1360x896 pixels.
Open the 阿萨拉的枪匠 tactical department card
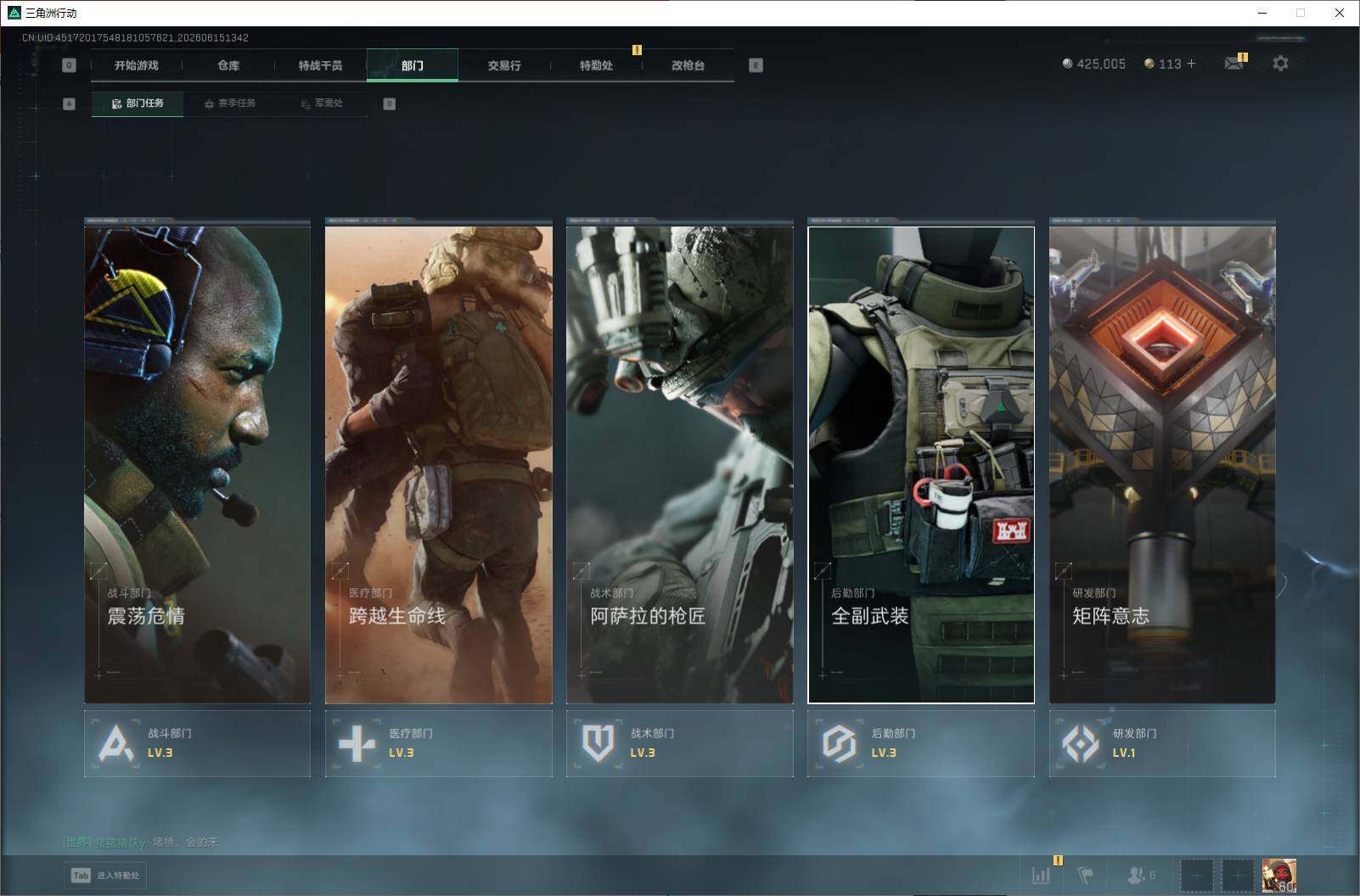click(680, 464)
